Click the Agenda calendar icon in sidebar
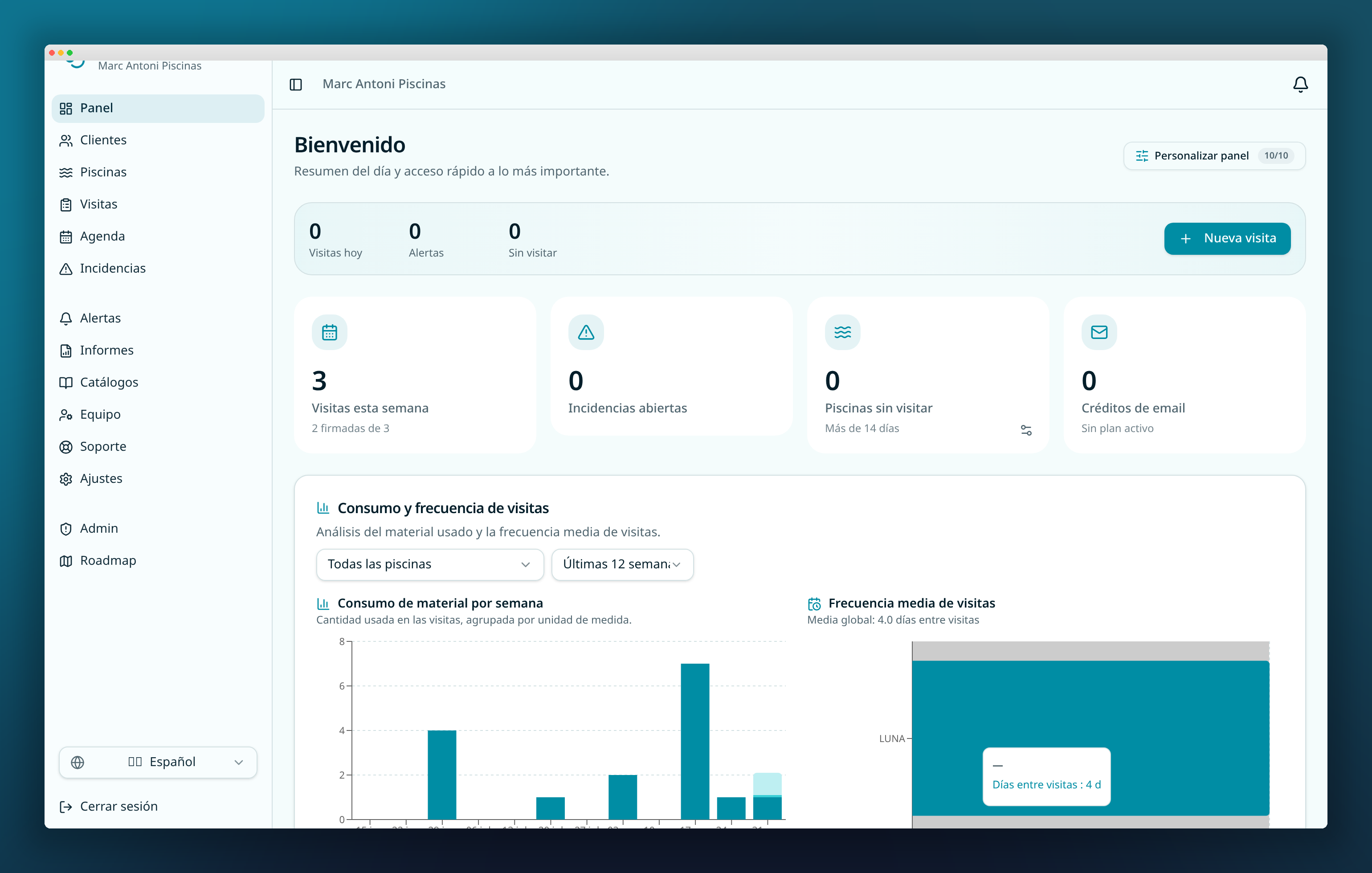1372x873 pixels. 66,237
